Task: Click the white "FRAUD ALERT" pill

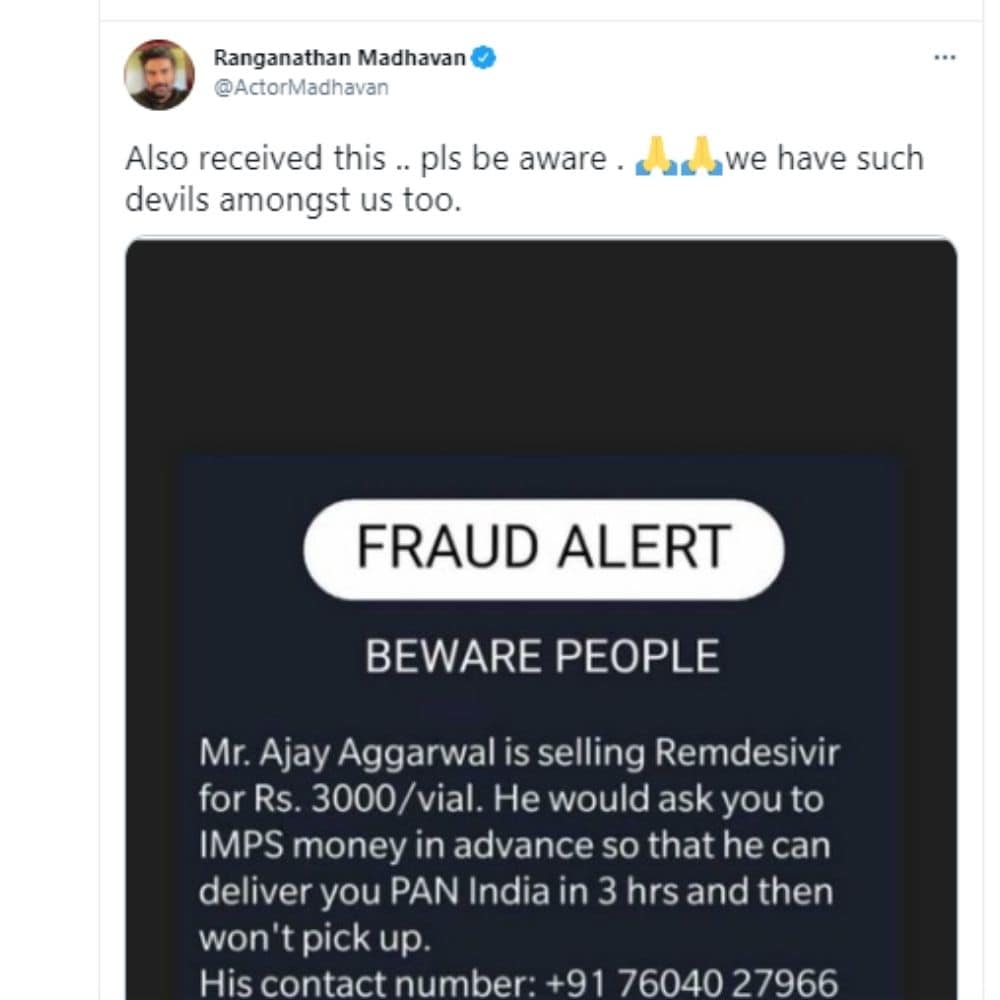Action: point(543,548)
